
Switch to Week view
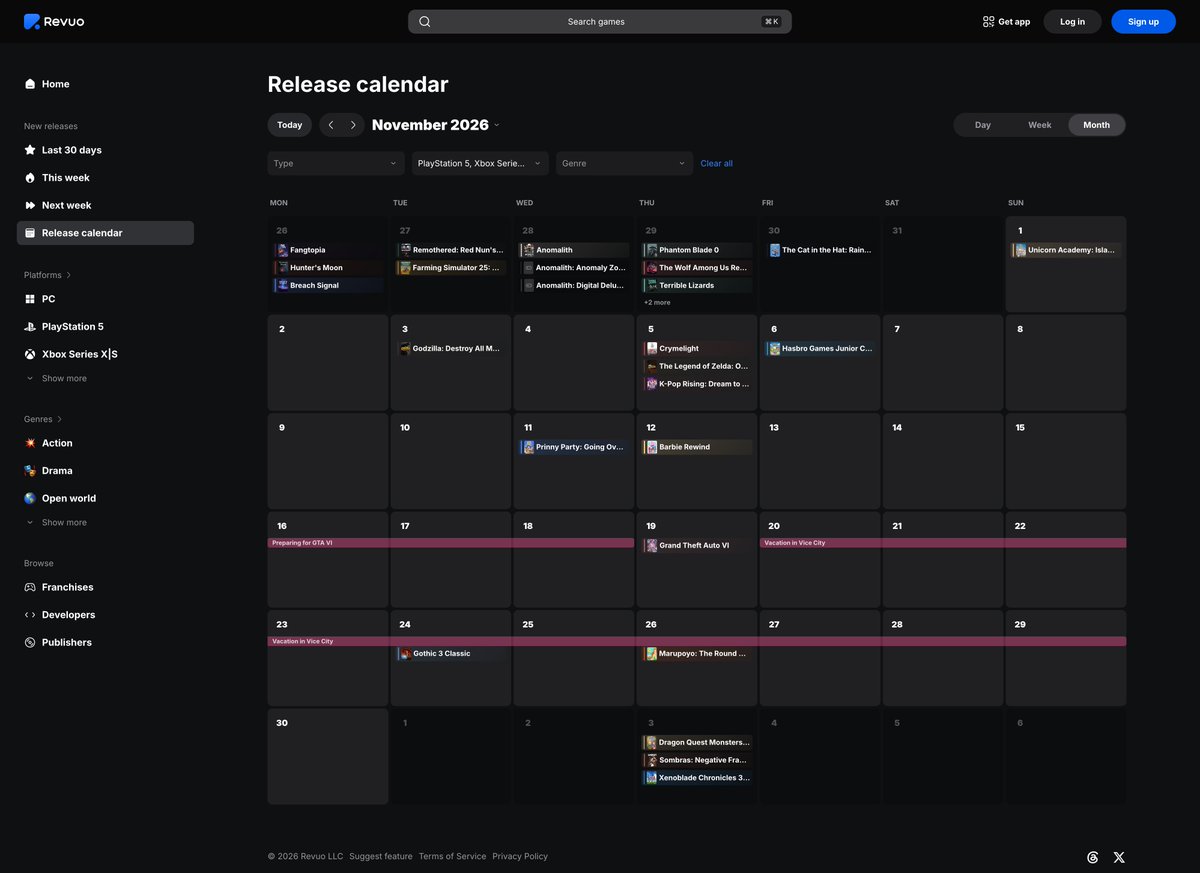[x=1040, y=125]
